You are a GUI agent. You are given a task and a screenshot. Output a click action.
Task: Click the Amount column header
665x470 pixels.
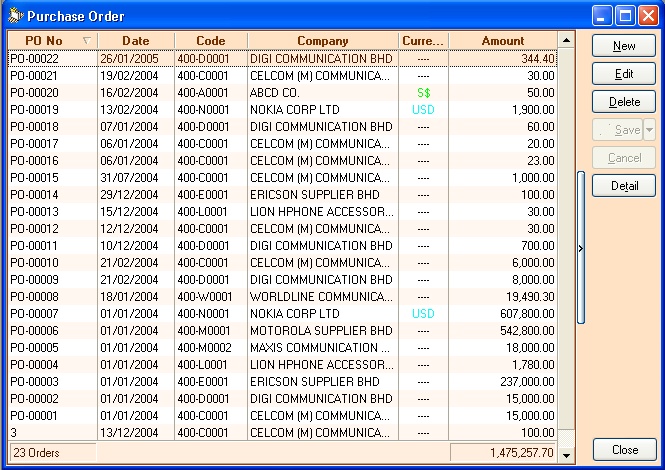click(x=503, y=41)
